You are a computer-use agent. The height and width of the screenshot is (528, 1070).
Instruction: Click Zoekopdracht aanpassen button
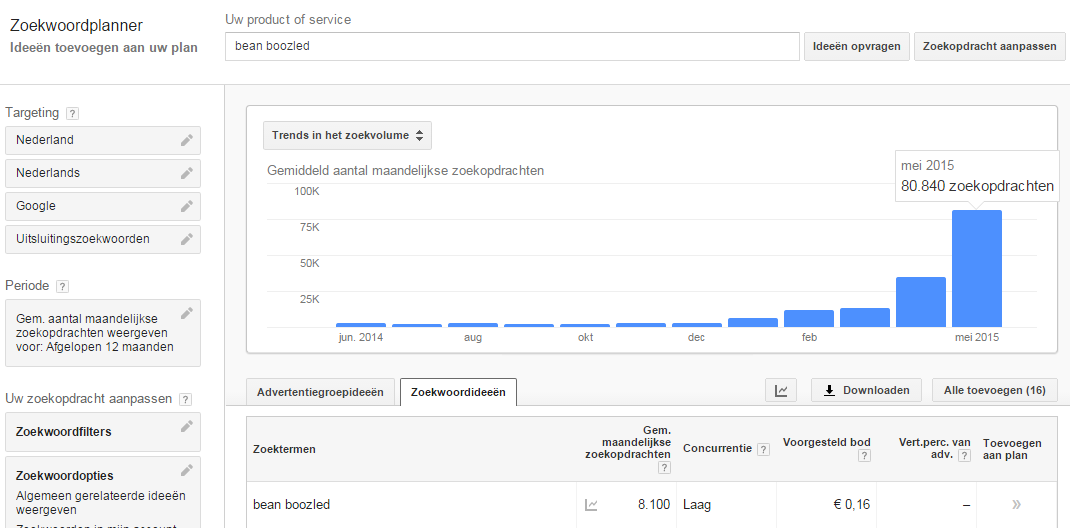(989, 46)
